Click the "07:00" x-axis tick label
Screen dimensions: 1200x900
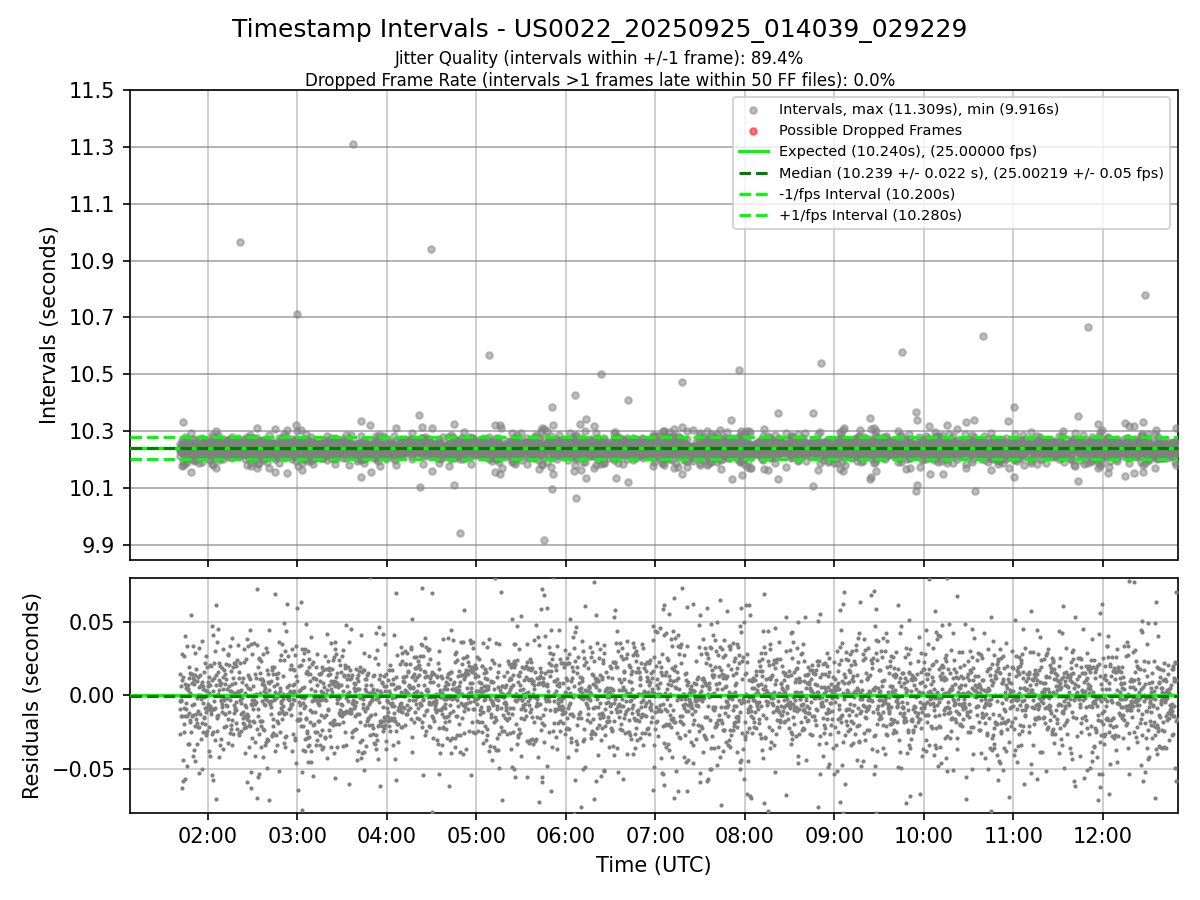point(655,835)
